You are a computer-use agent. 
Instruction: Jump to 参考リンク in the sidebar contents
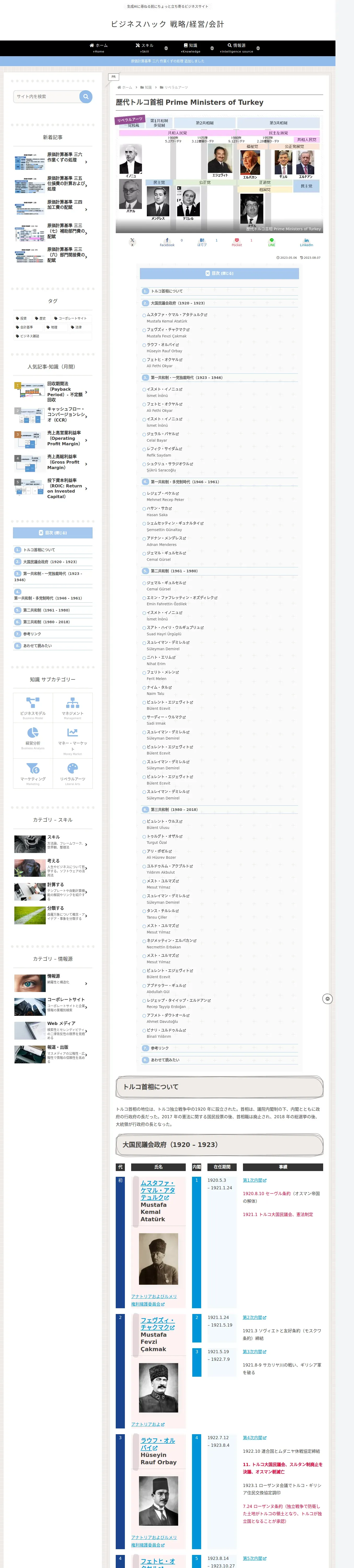point(32,634)
